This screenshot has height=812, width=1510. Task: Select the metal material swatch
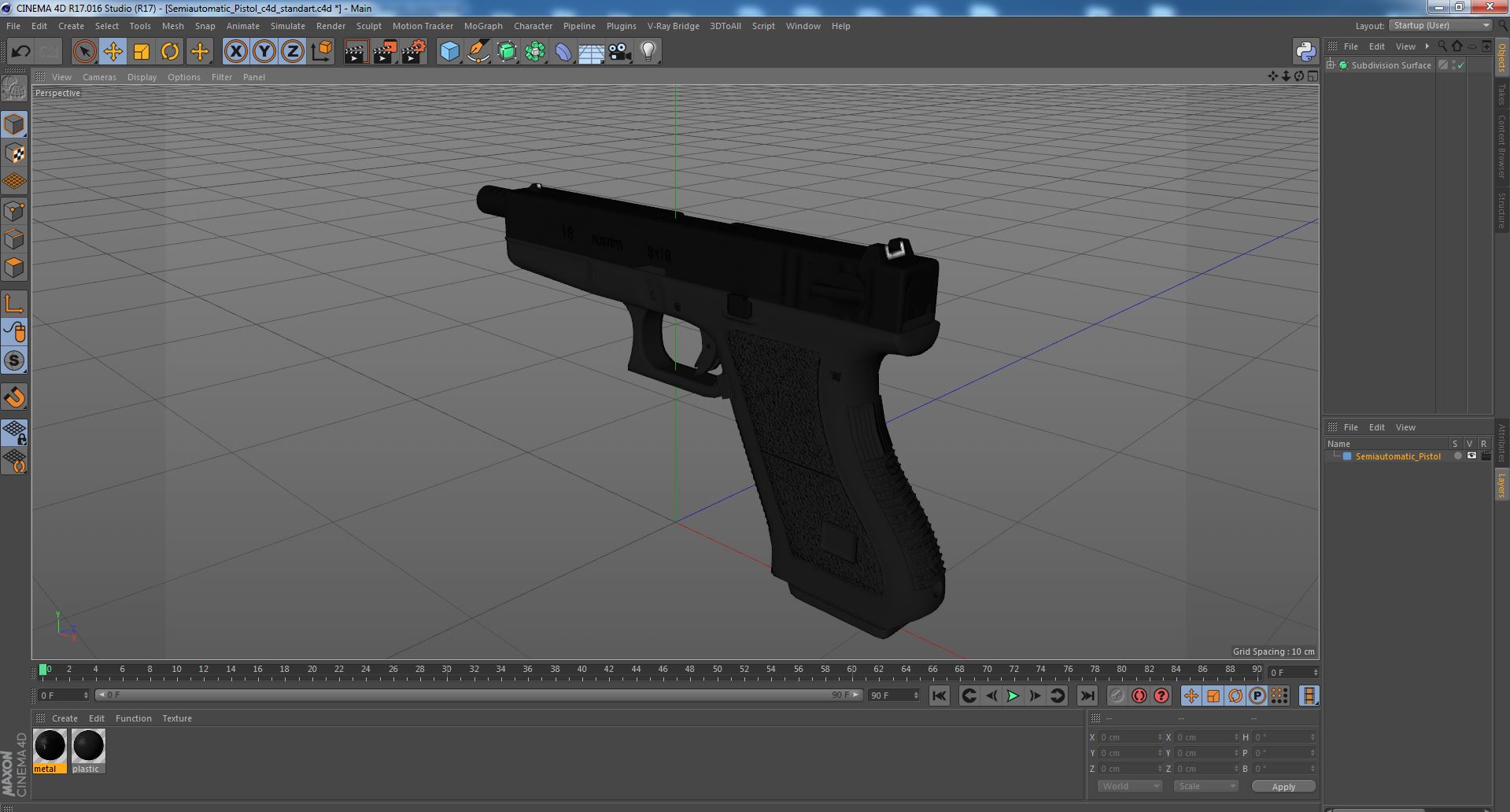coord(50,751)
